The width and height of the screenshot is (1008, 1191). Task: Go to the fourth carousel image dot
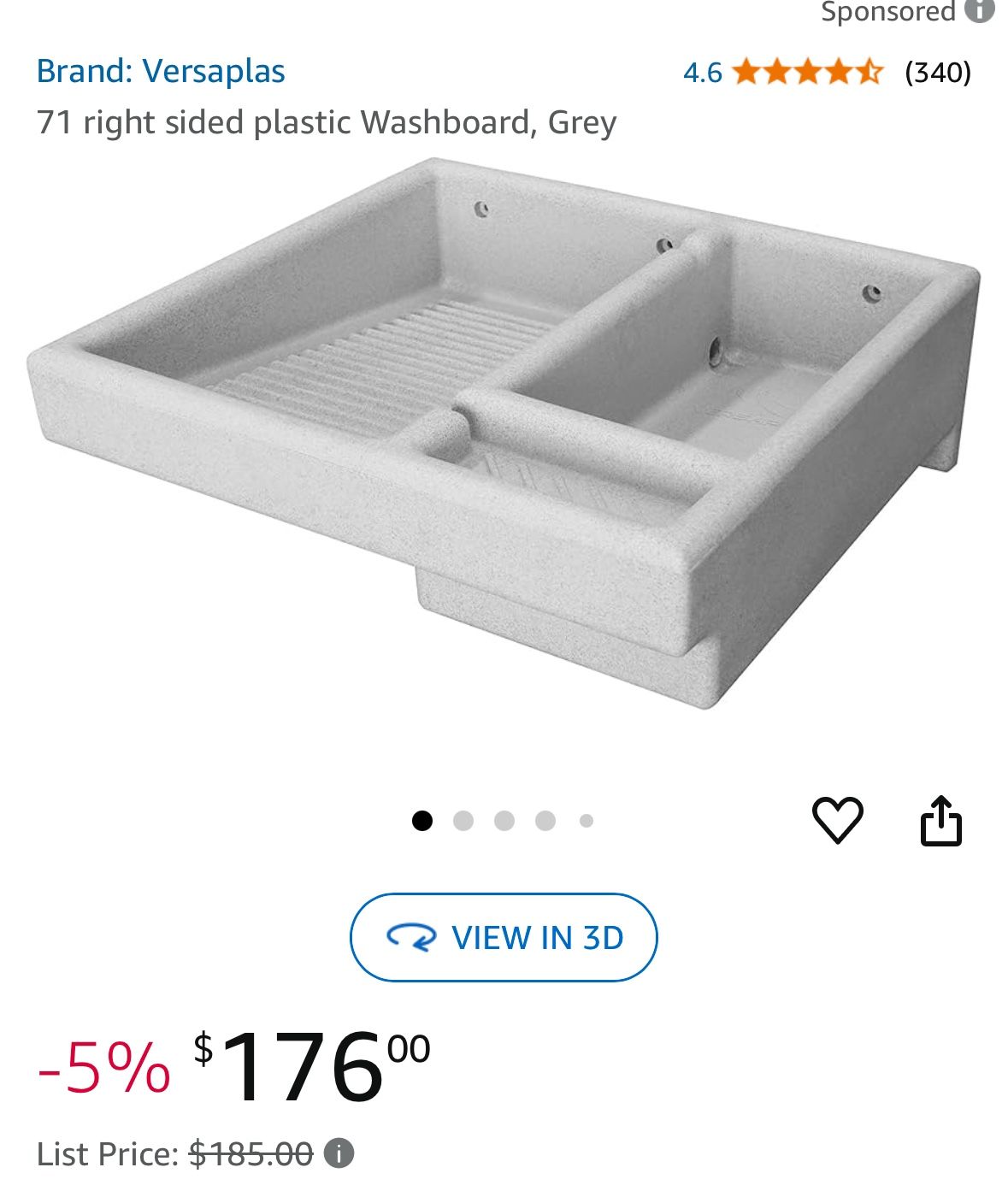tap(545, 821)
